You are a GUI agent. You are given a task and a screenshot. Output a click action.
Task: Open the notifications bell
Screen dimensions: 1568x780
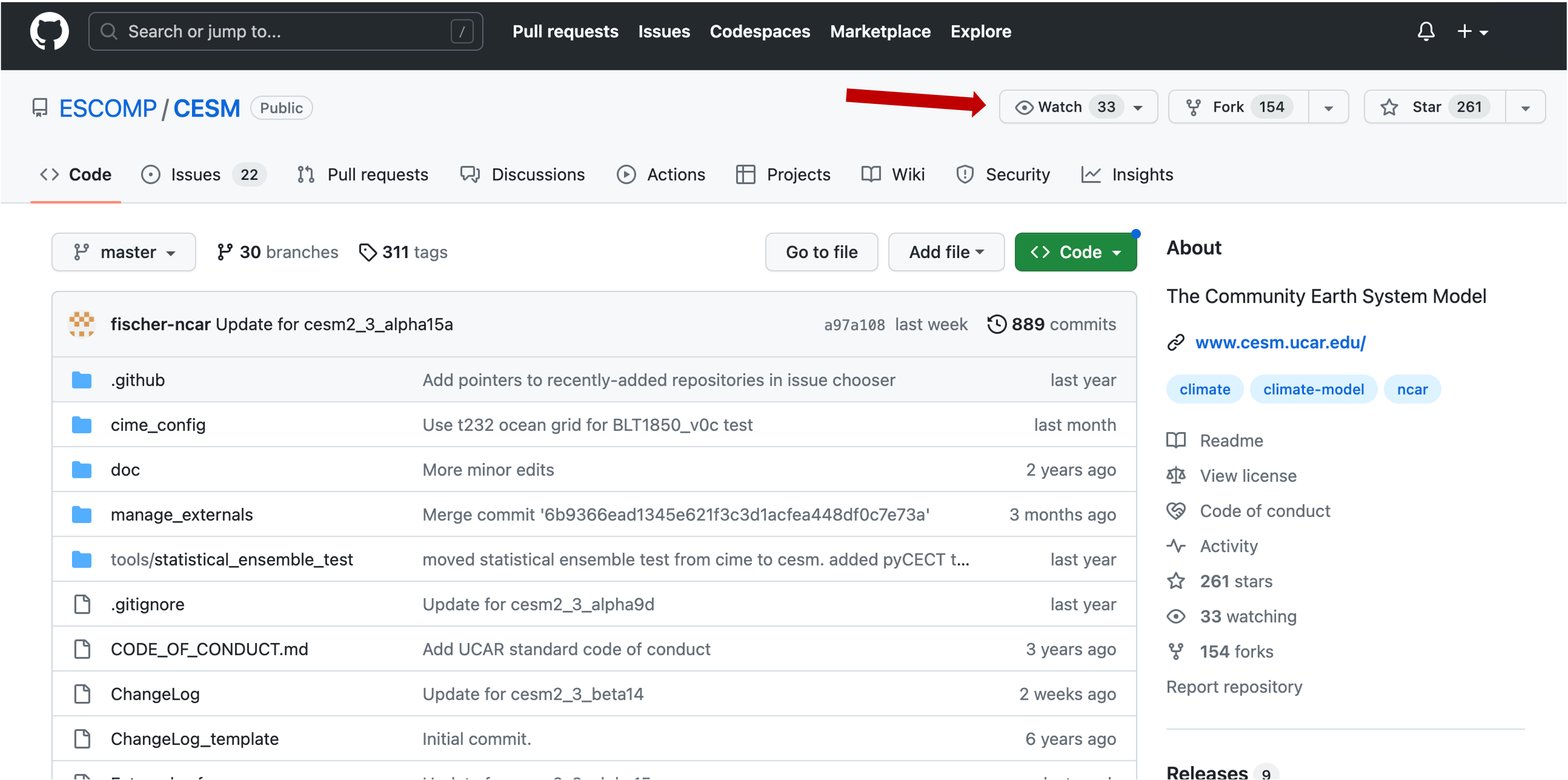click(x=1426, y=31)
